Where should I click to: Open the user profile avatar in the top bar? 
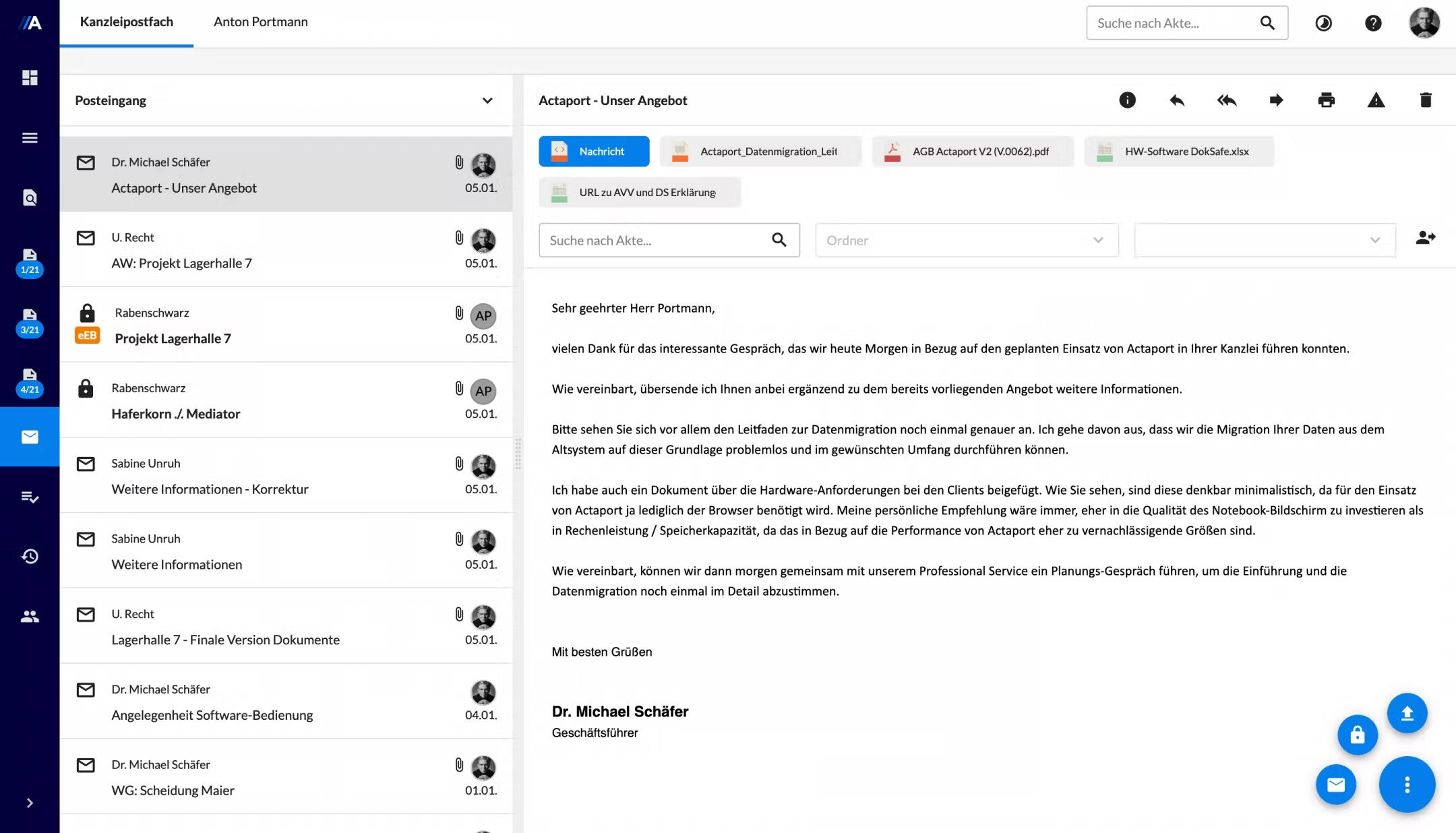[1424, 23]
